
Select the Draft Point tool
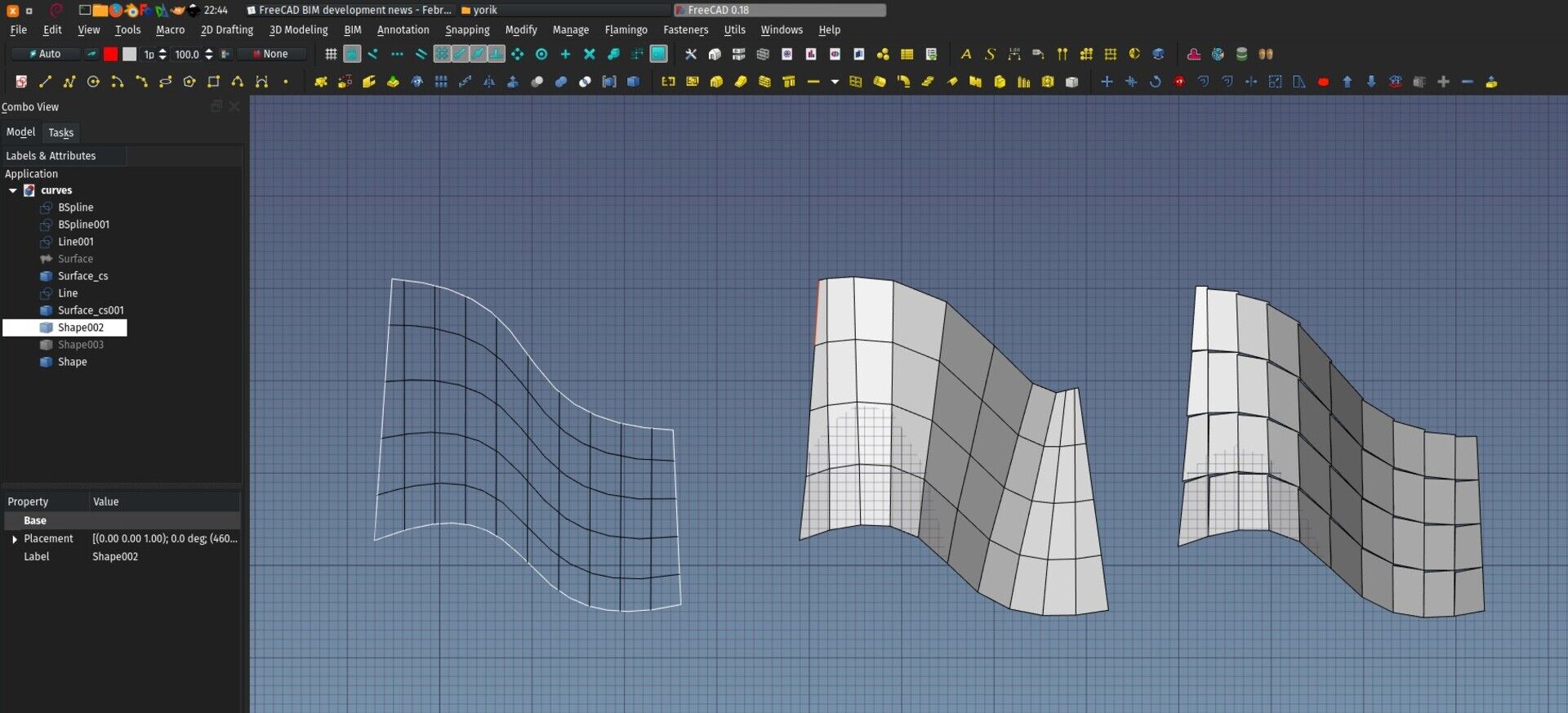click(285, 82)
